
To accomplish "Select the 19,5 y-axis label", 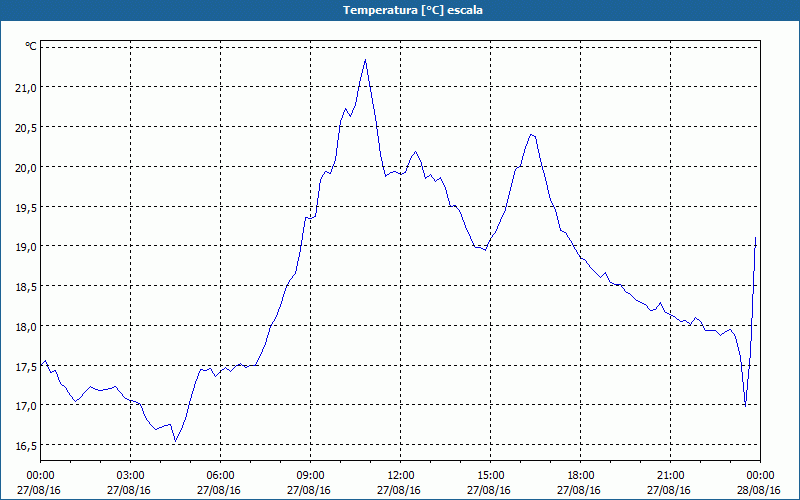I will 26,207.
